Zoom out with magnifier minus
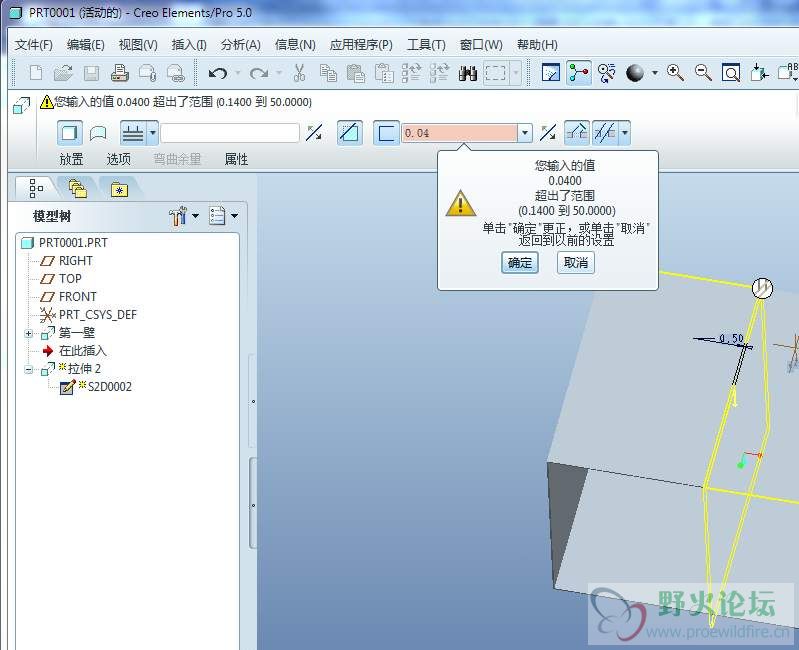 coord(703,73)
